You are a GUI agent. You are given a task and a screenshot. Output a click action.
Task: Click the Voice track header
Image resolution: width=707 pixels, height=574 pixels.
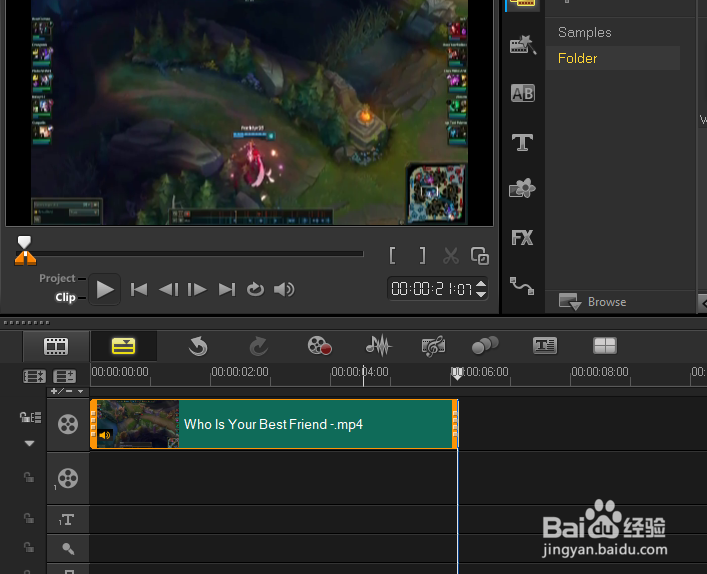(68, 549)
